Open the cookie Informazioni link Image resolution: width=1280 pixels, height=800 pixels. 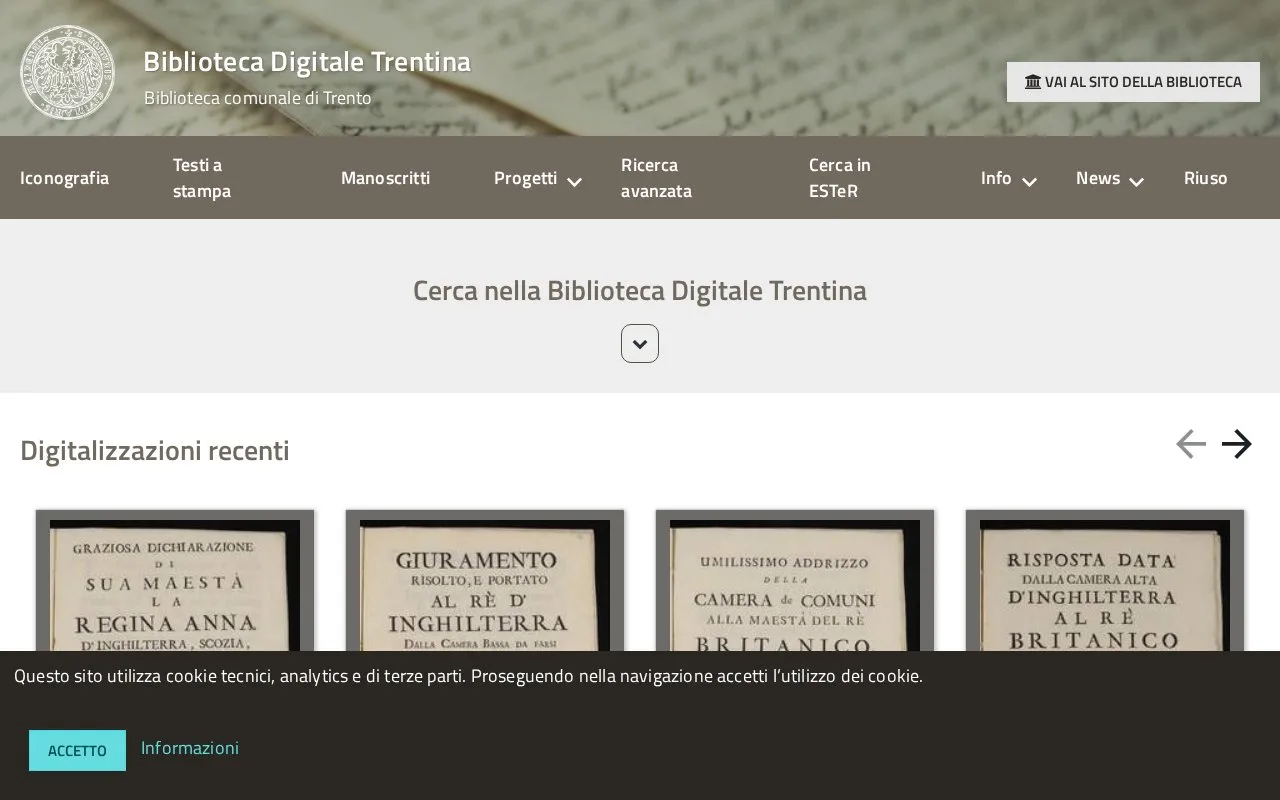click(190, 748)
